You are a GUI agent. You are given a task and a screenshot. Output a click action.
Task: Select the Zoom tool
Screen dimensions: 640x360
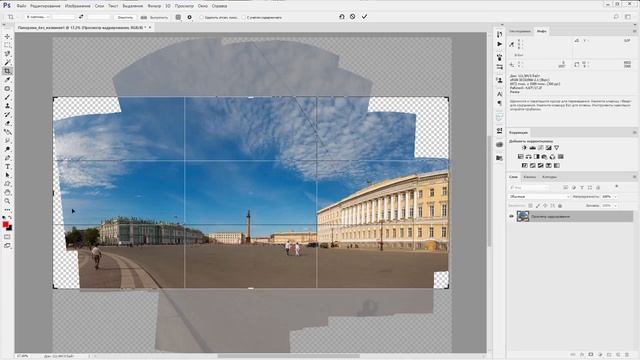[7, 201]
